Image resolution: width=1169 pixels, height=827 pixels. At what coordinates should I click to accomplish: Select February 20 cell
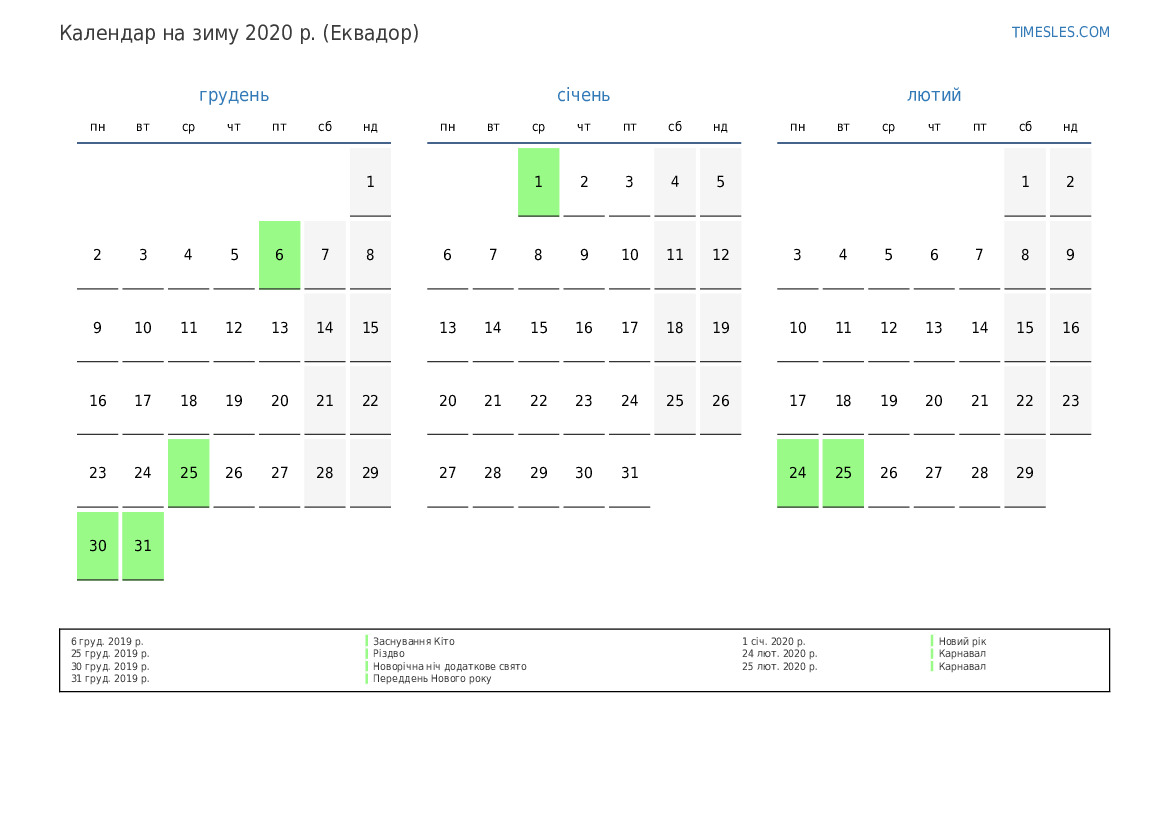(x=934, y=400)
